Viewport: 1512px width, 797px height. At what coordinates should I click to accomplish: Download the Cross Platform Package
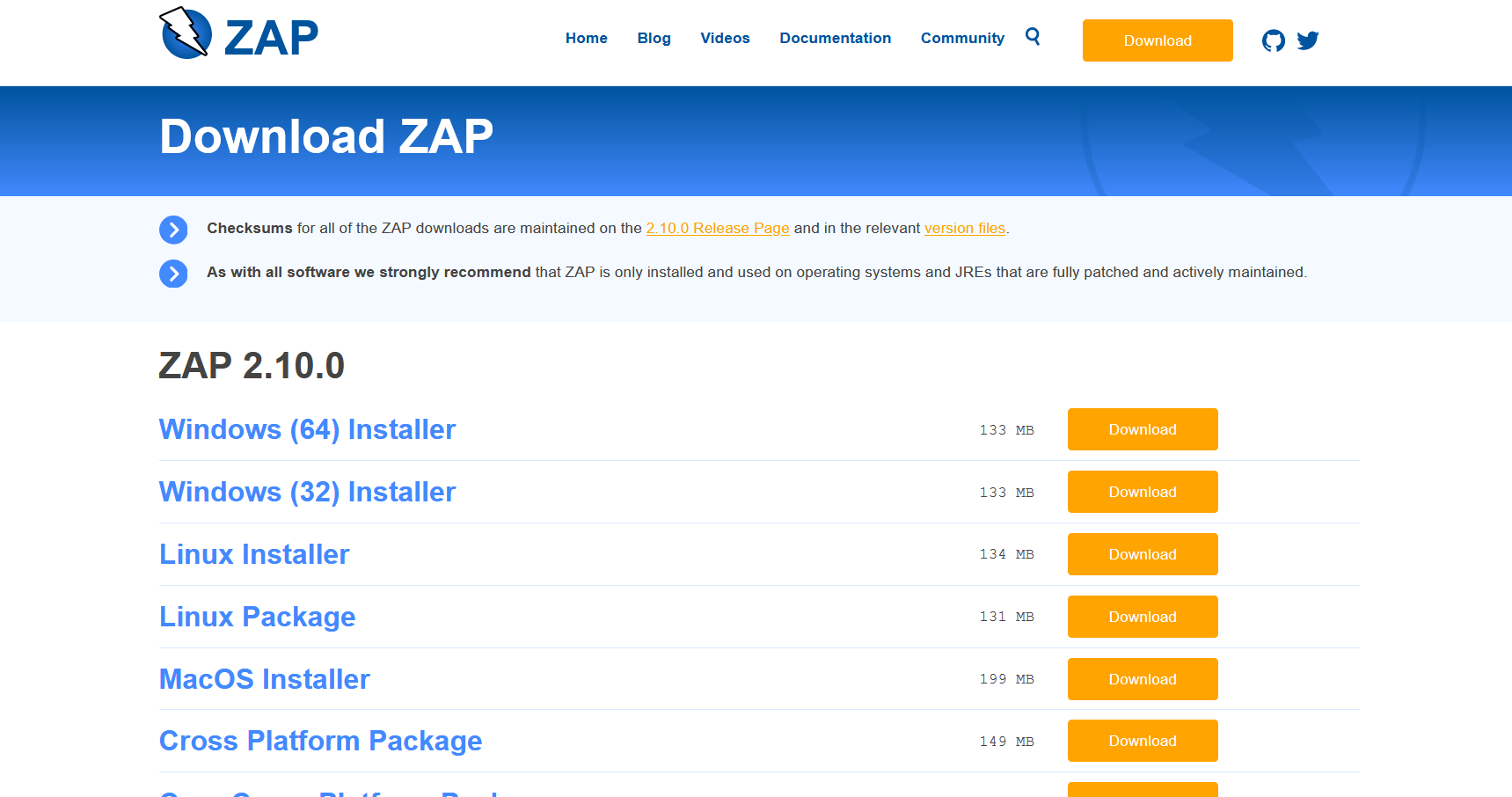(x=1143, y=741)
